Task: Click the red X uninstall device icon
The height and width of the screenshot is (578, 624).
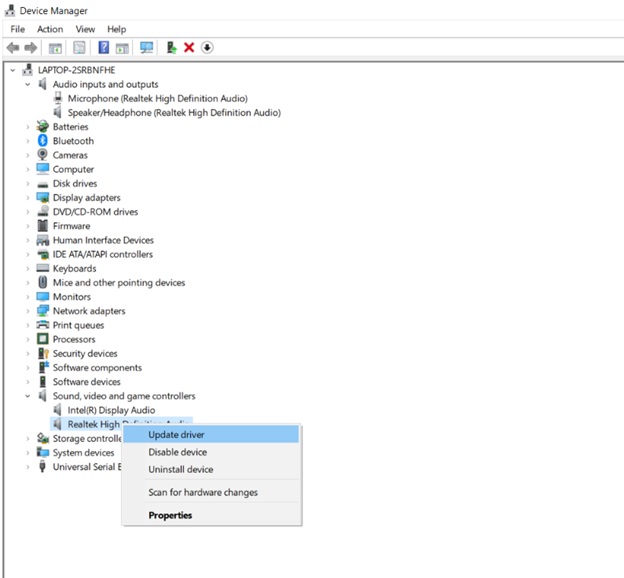Action: click(x=189, y=47)
